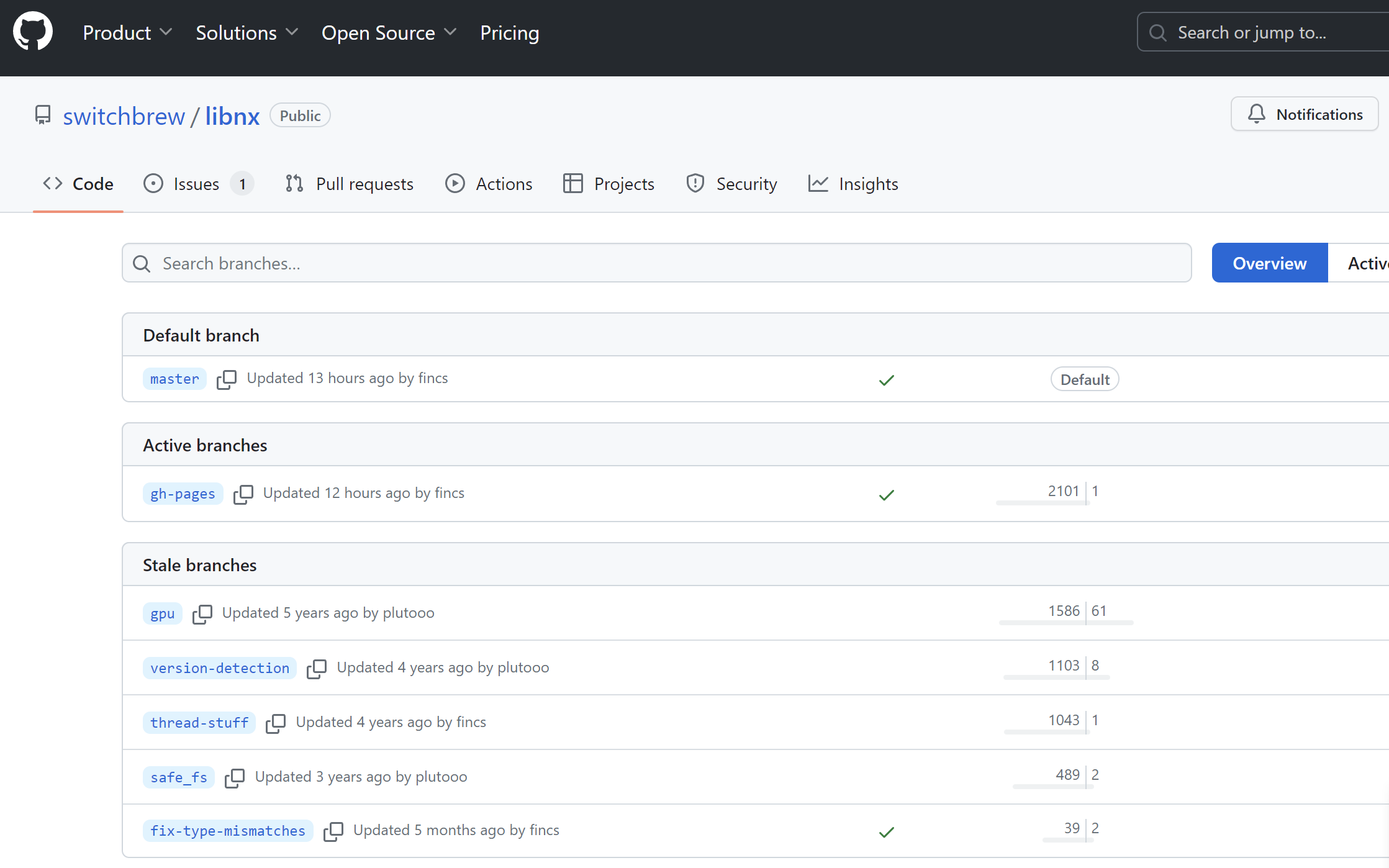This screenshot has height=868, width=1389.
Task: Click the repository icon beside switchbrew
Action: point(43,115)
